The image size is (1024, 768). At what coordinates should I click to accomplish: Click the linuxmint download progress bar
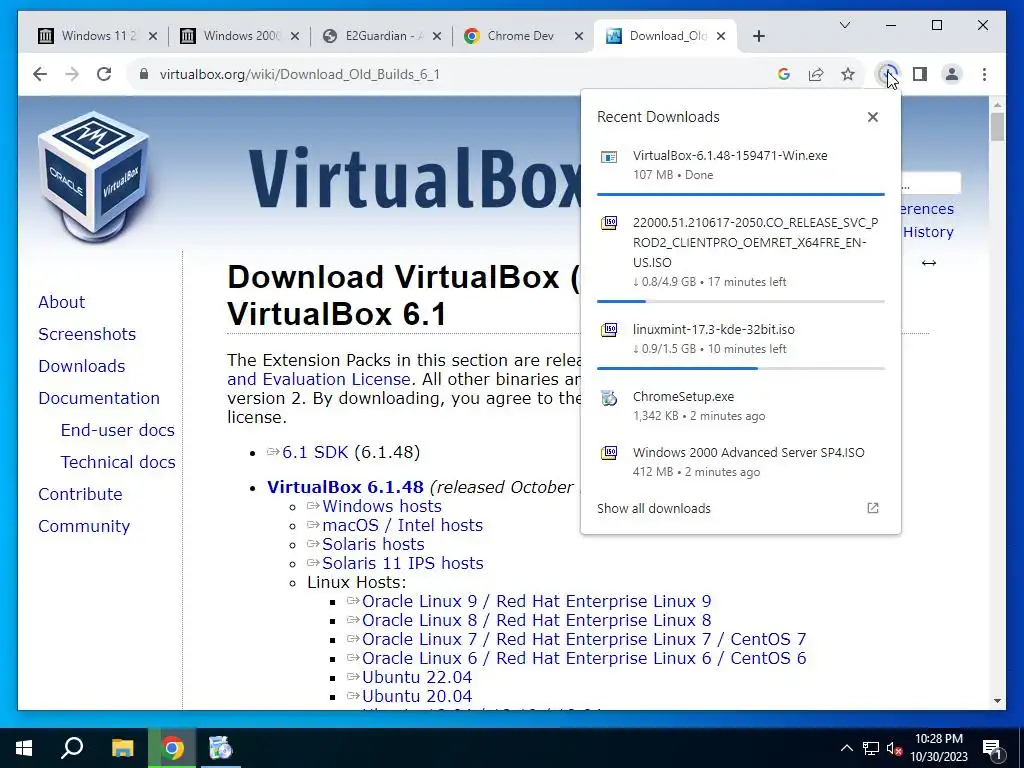coord(741,368)
